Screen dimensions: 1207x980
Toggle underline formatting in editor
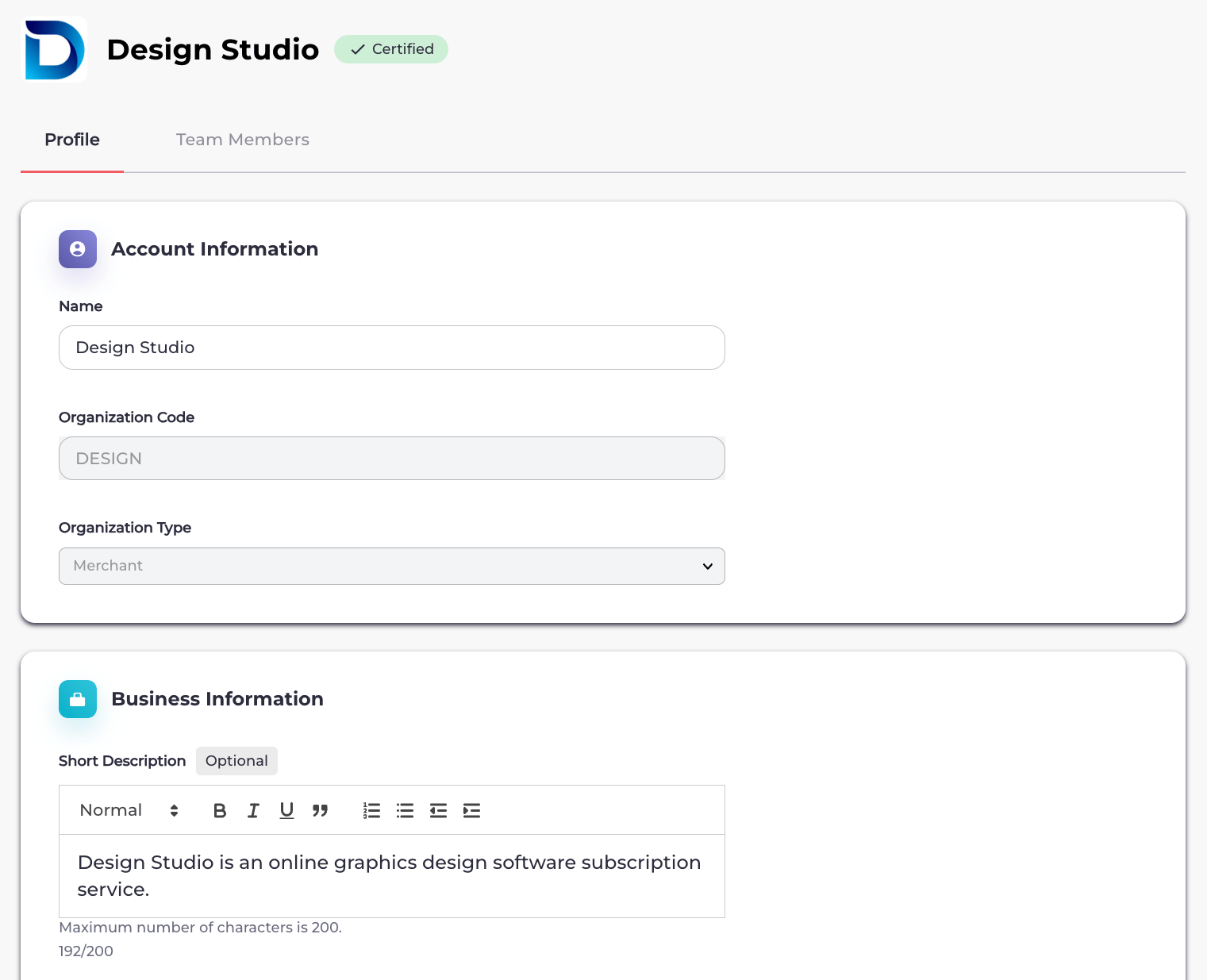click(286, 810)
